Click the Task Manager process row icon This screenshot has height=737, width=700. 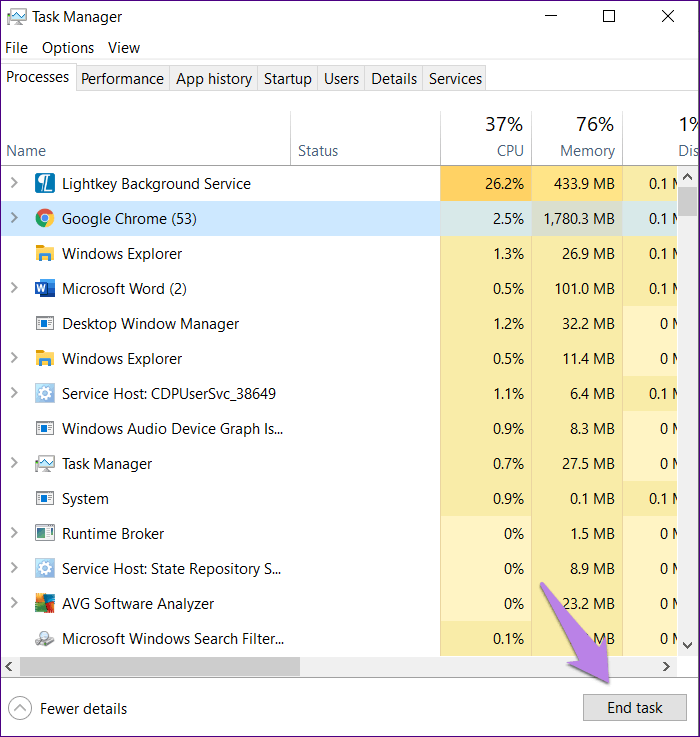45,463
